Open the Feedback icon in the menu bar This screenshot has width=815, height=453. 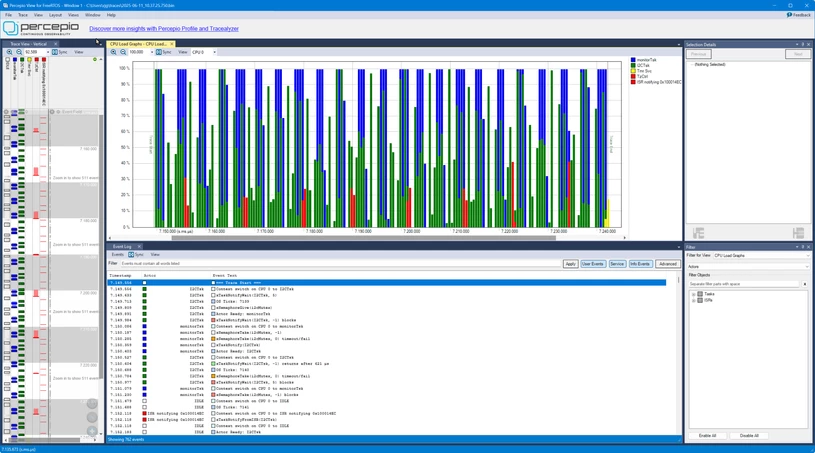point(789,15)
